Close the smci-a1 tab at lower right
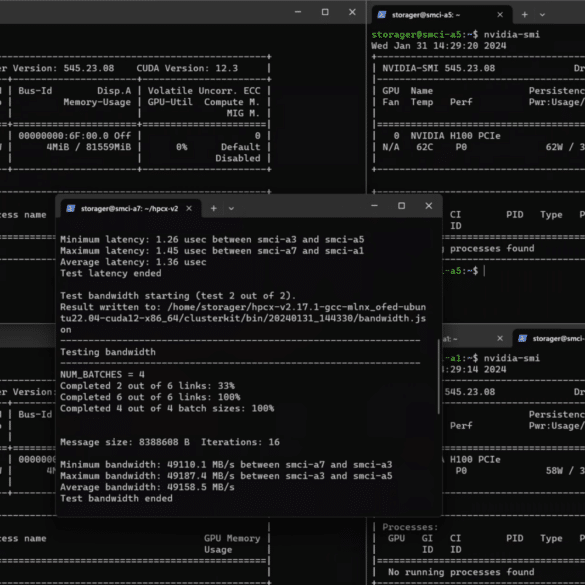Screen dimensions: 585x585 (x=500, y=338)
